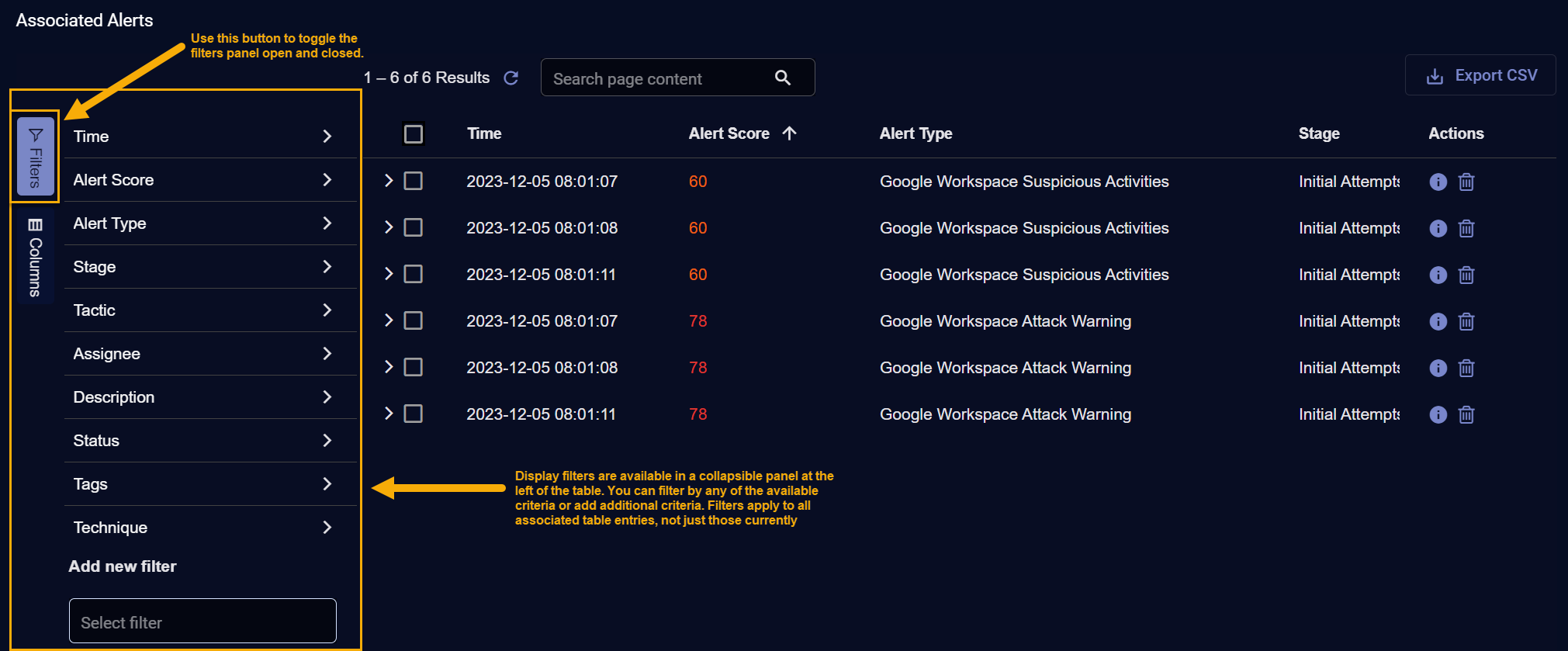1568x651 pixels.
Task: Check the 08:01:08 Suspicious Activities row checkbox
Action: click(414, 227)
